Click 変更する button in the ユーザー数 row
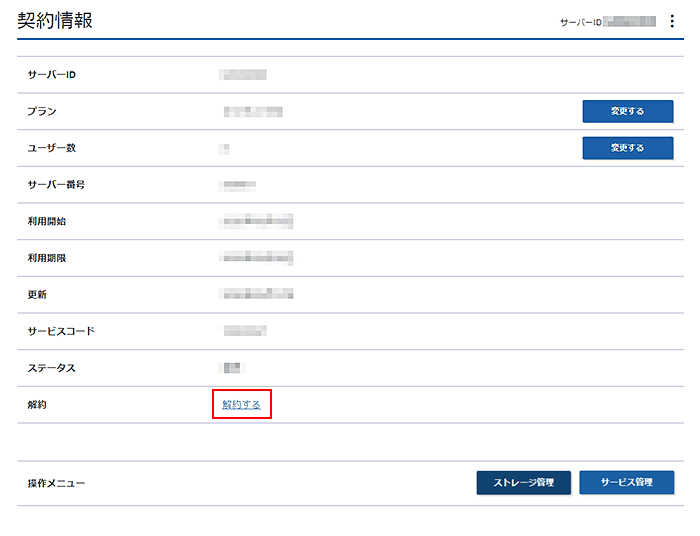Viewport: 700px width, 536px height. (x=627, y=148)
